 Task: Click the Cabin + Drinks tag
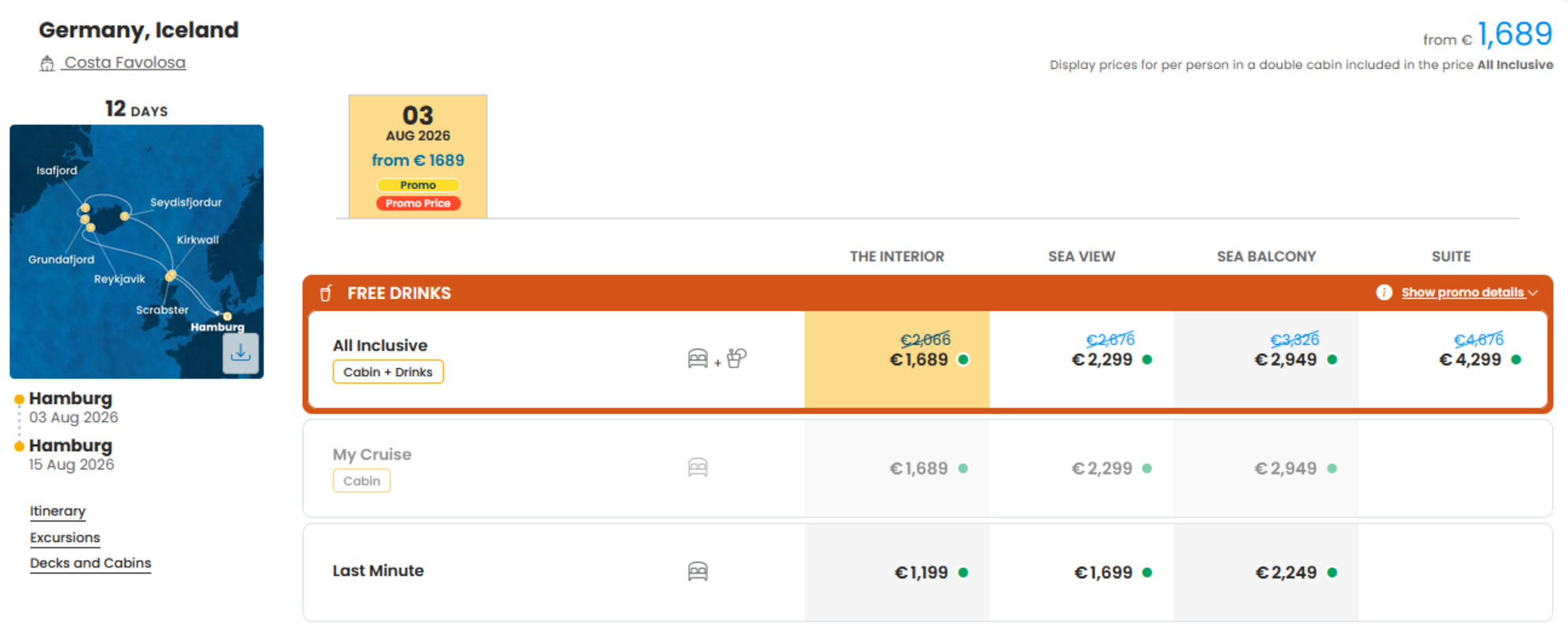[x=388, y=372]
